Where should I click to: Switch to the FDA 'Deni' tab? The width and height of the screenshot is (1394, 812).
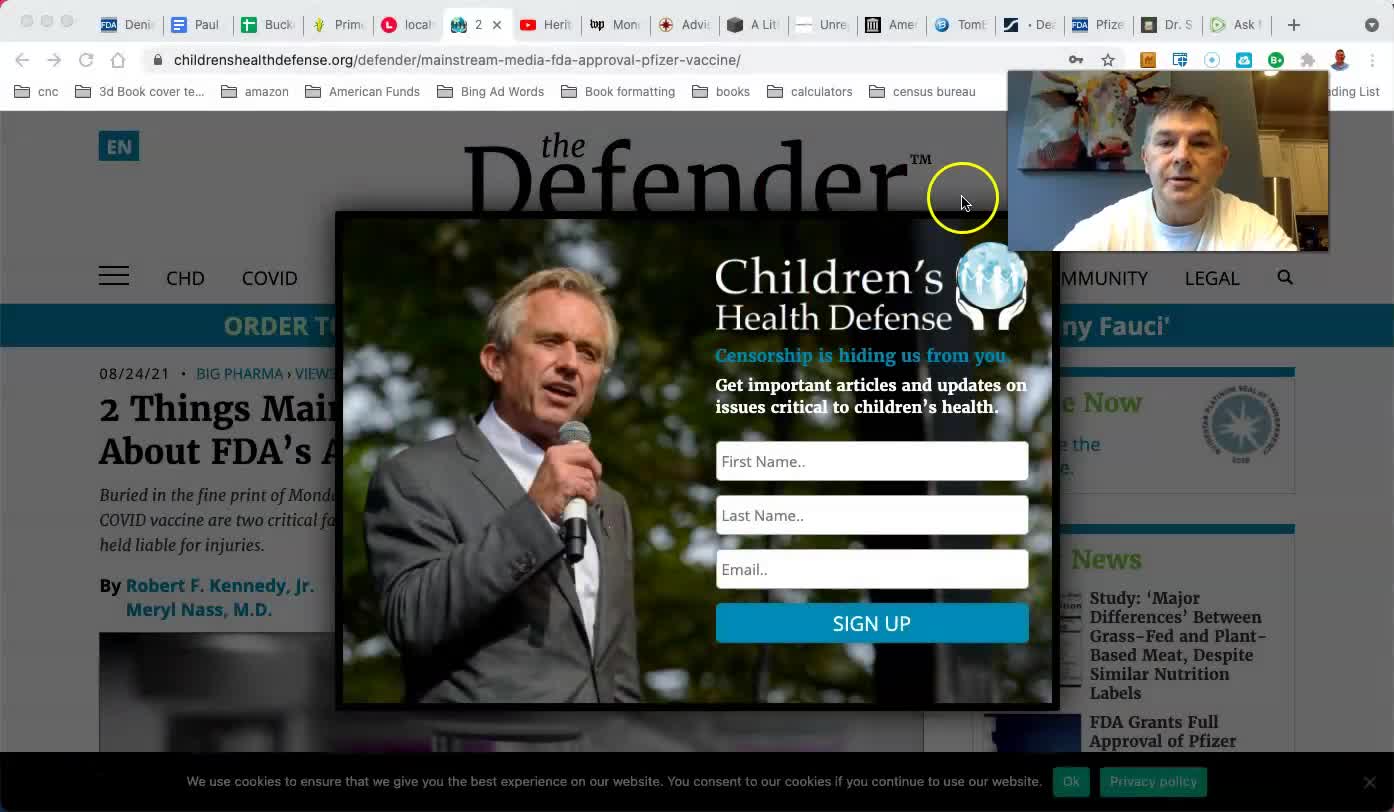coord(128,25)
